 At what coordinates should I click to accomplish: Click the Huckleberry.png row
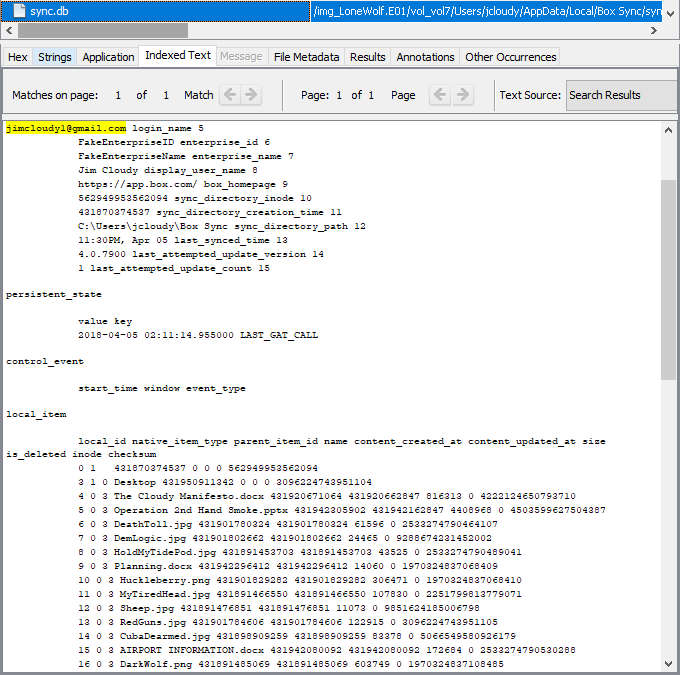coord(300,580)
